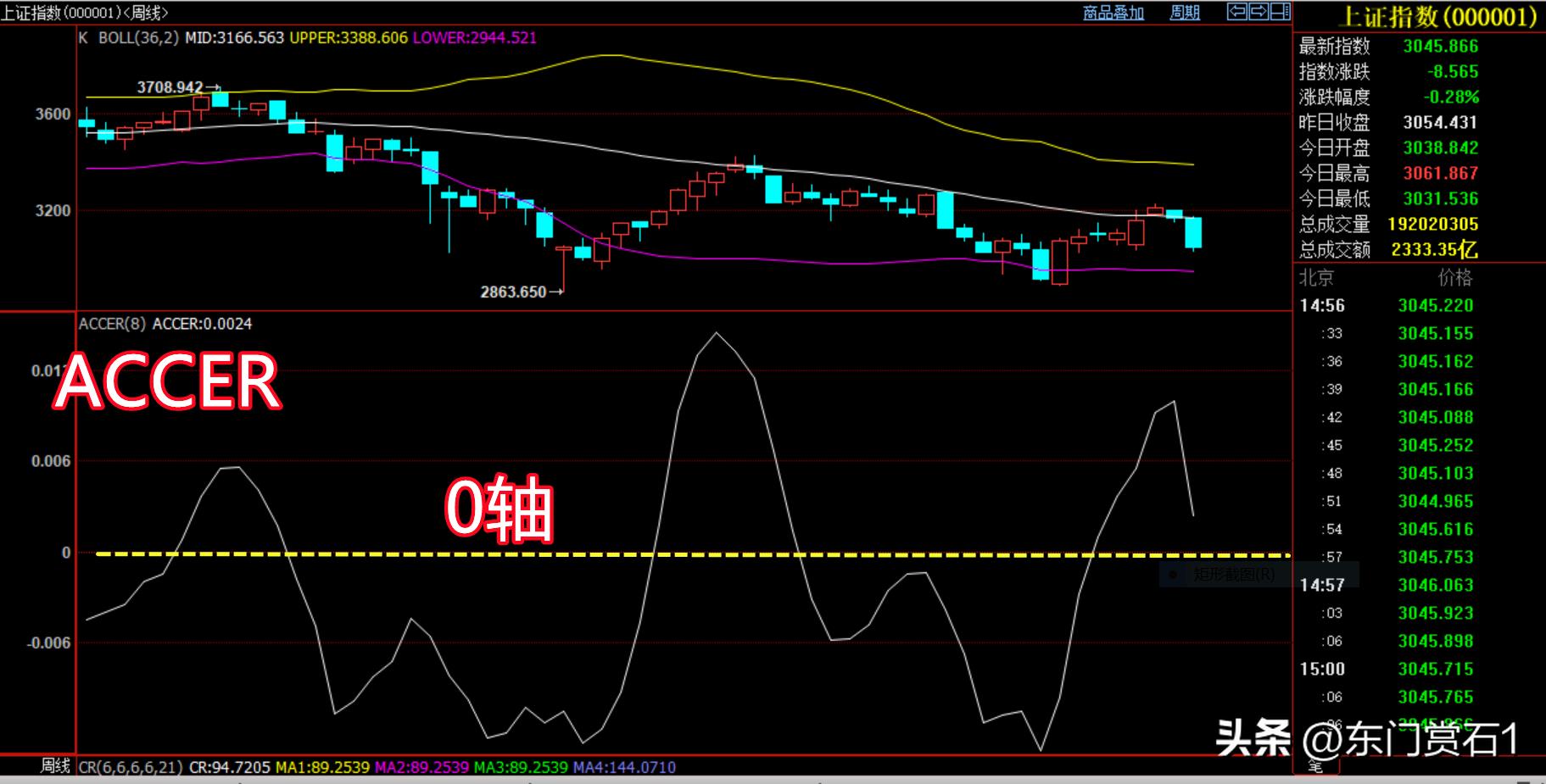Click the 3200 price axis label
Screen dimensions: 1546x784
click(53, 211)
